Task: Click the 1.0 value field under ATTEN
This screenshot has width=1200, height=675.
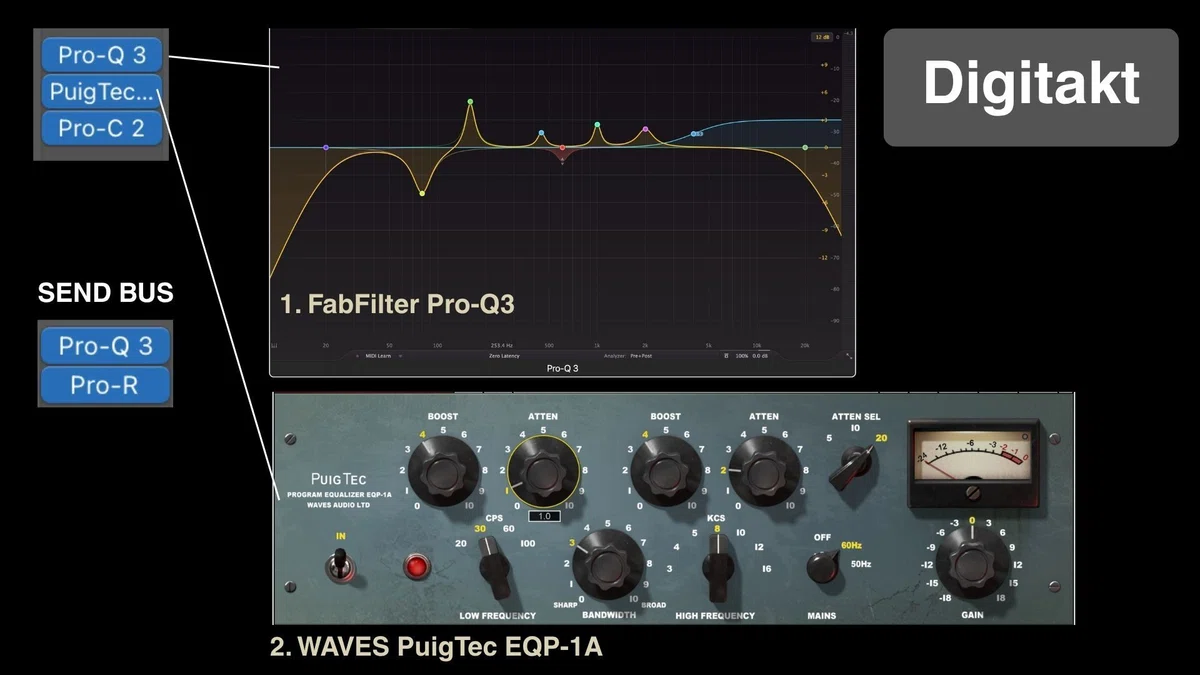Action: click(x=543, y=517)
